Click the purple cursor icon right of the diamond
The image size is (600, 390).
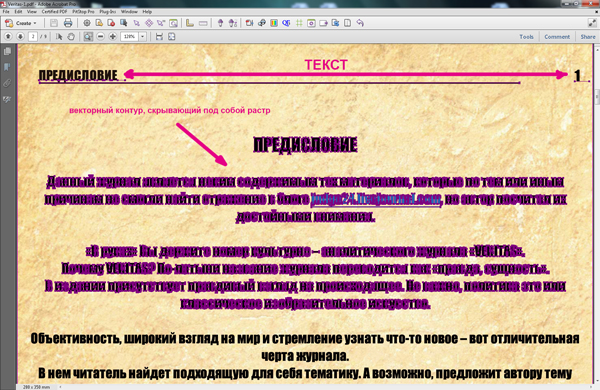[161, 23]
